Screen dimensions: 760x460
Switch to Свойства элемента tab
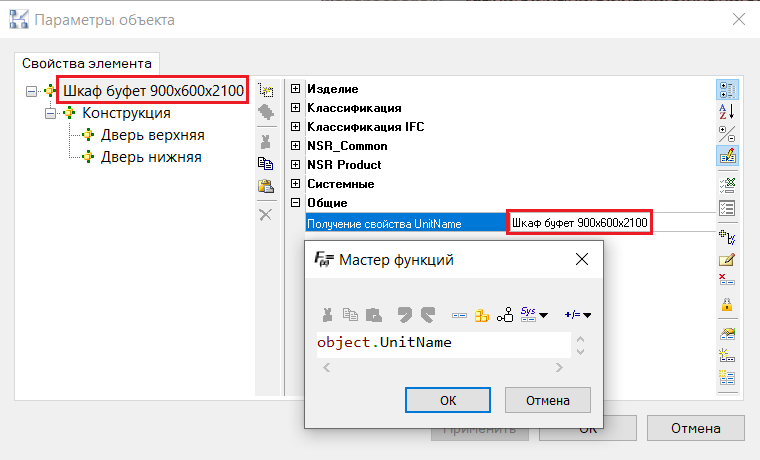(x=87, y=63)
